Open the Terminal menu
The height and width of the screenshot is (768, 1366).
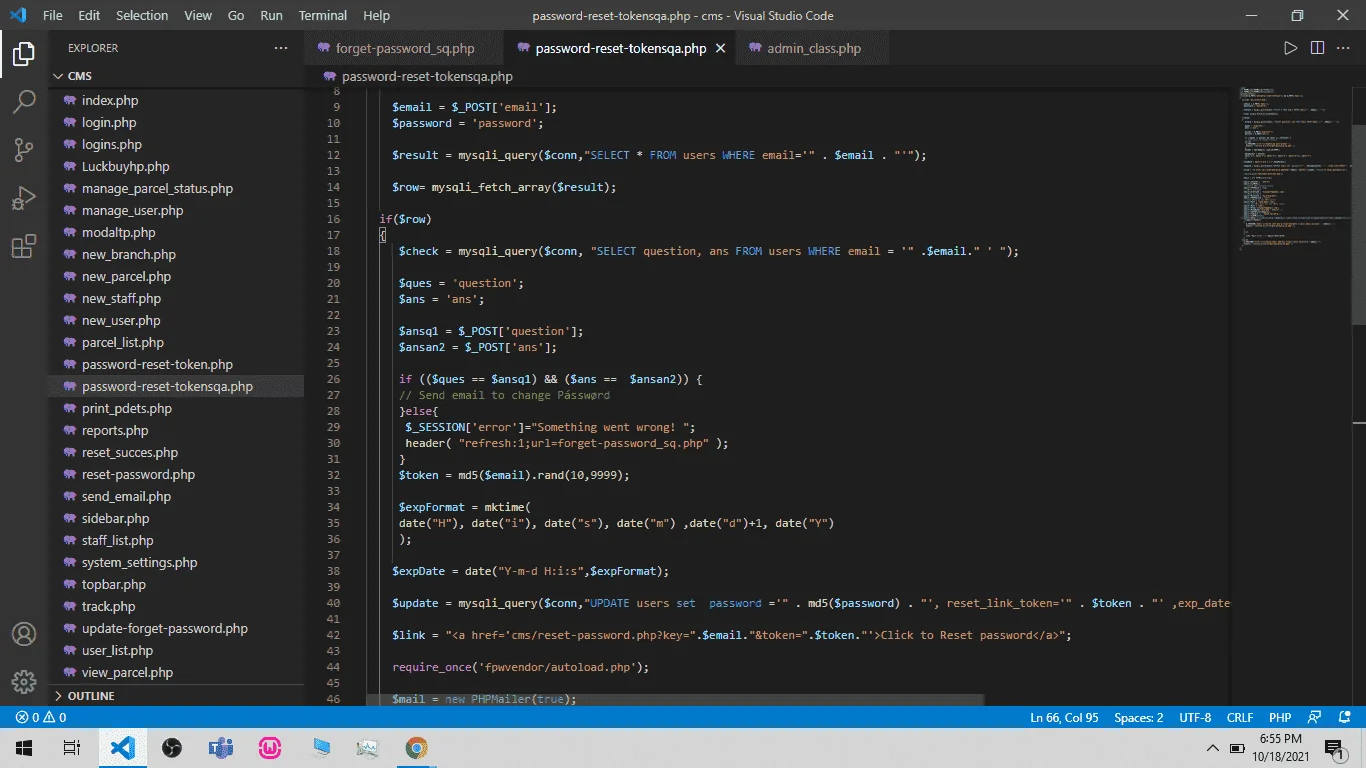pos(323,15)
